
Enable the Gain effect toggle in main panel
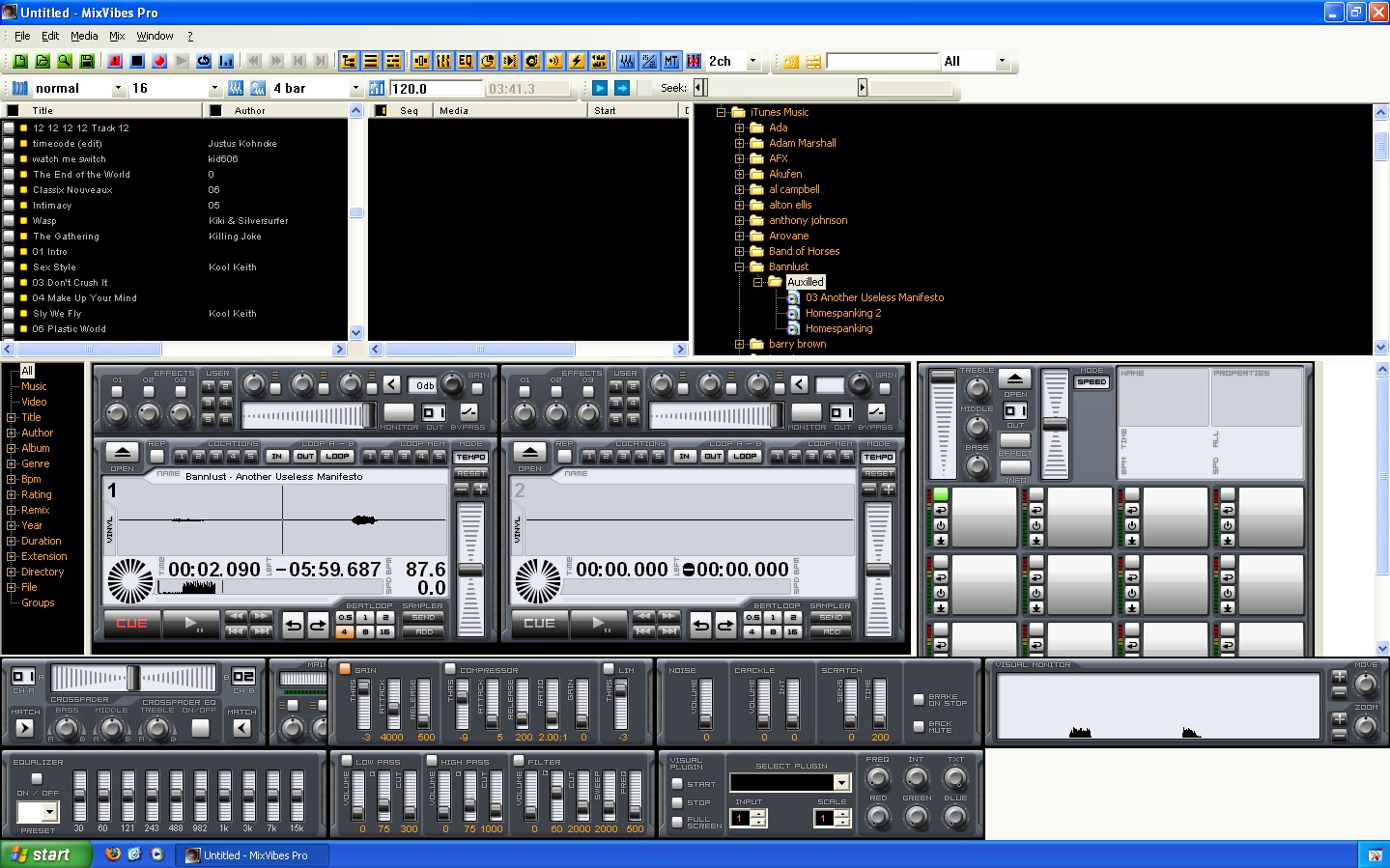tap(344, 668)
